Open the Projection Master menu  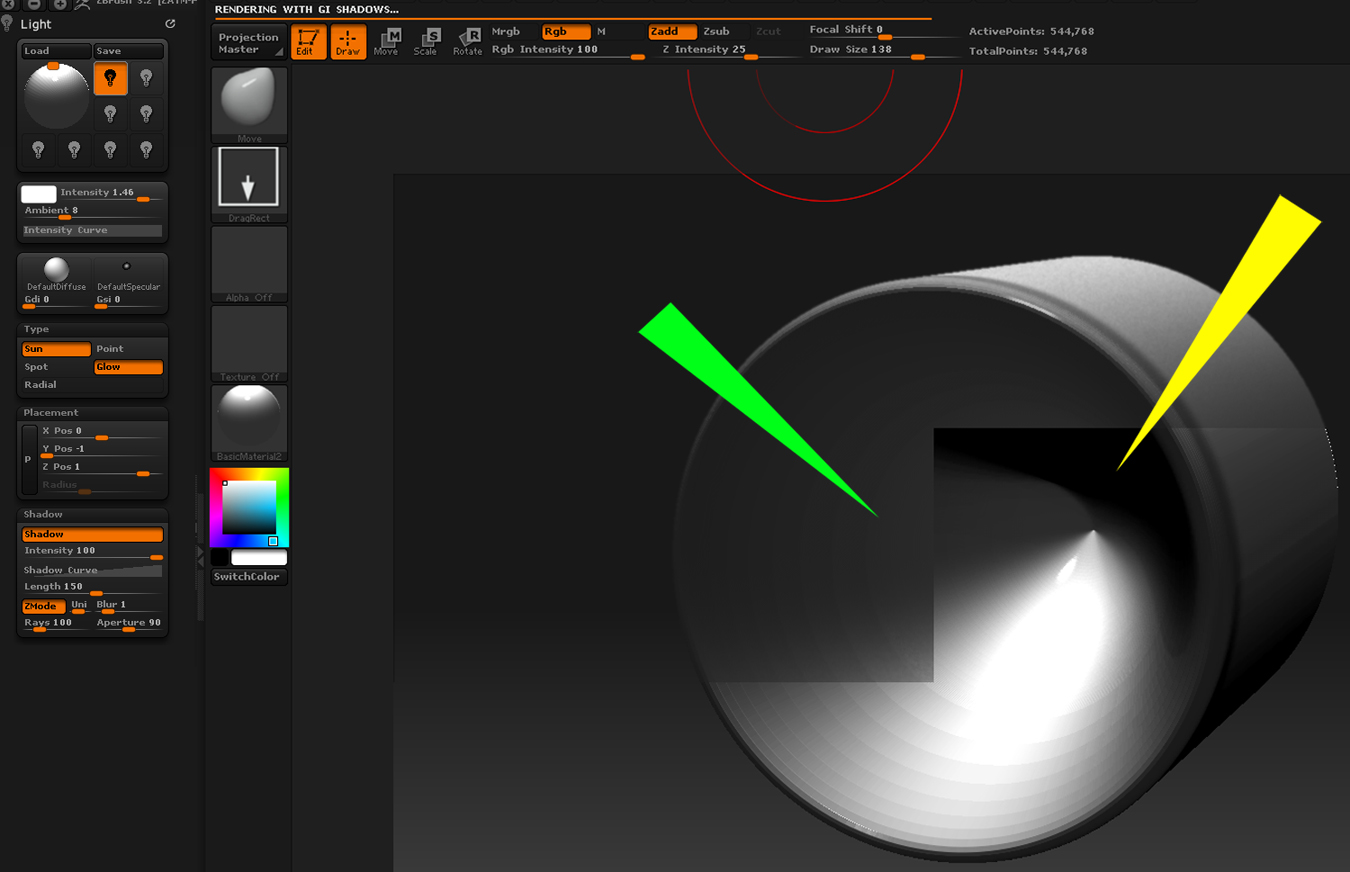click(x=249, y=42)
